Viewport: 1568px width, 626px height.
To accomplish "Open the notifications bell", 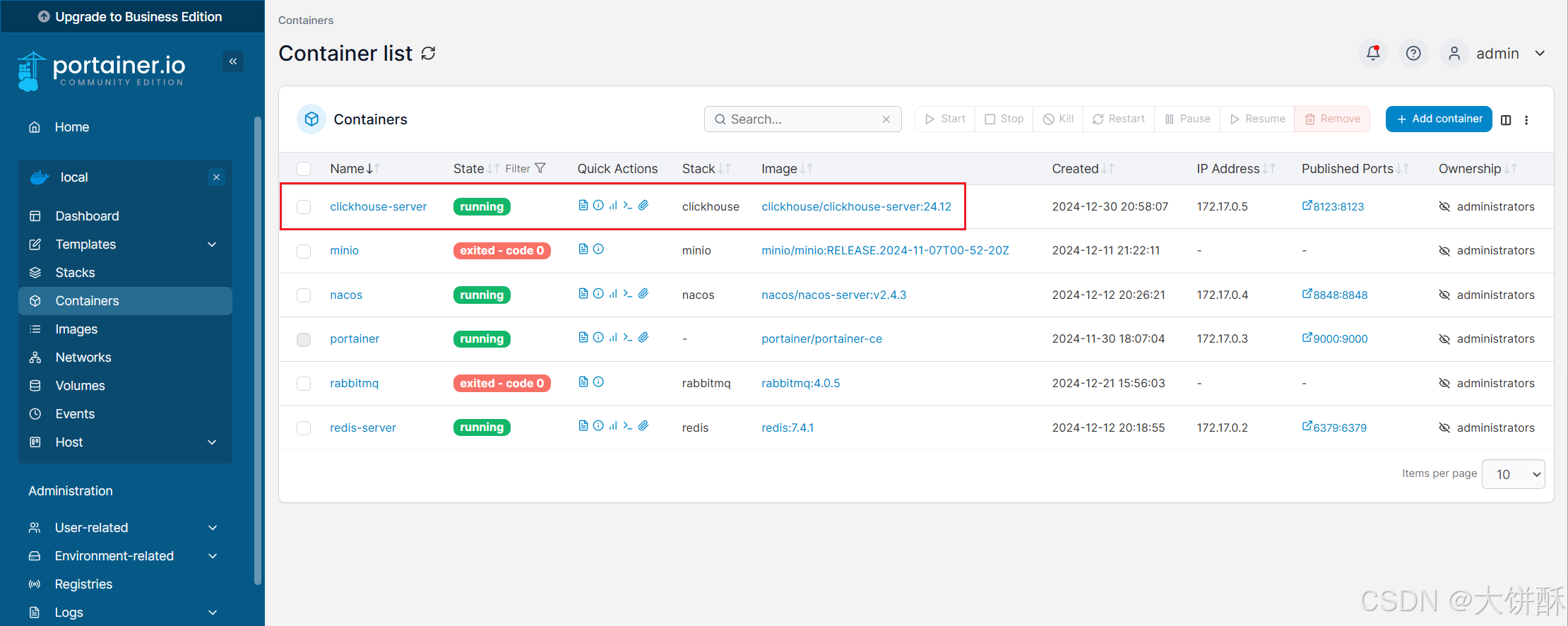I will click(1373, 53).
